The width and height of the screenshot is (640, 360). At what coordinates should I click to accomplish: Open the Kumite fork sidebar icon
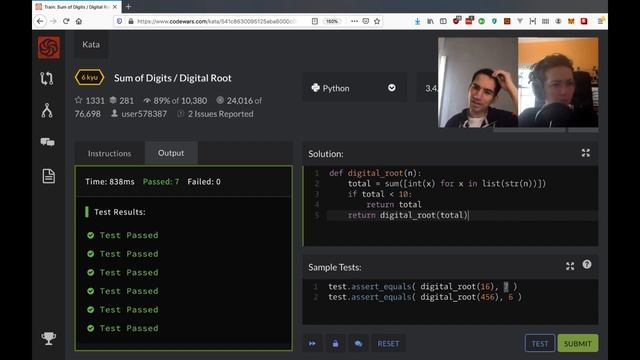(x=47, y=111)
